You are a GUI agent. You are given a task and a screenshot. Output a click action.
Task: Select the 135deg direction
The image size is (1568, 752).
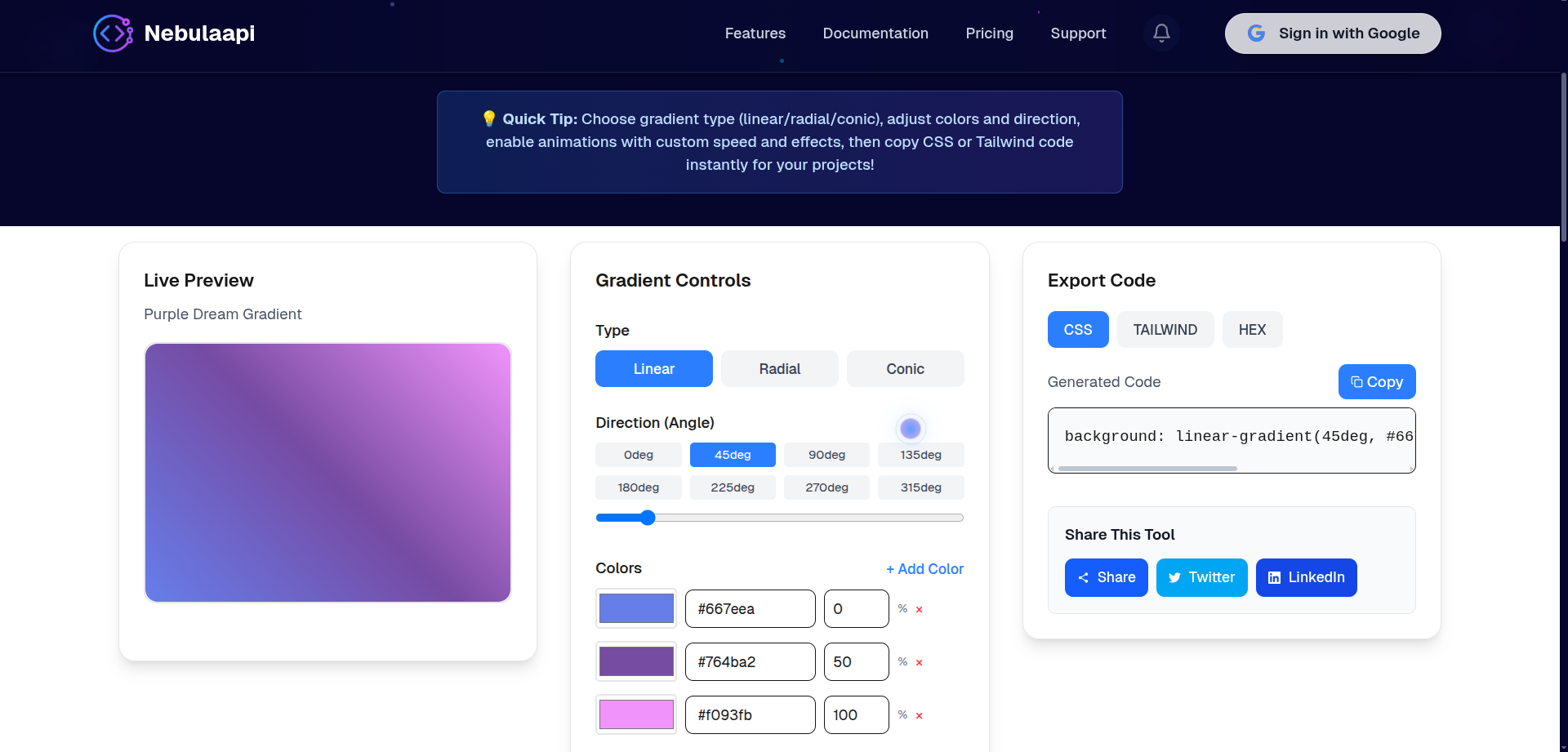[920, 455]
